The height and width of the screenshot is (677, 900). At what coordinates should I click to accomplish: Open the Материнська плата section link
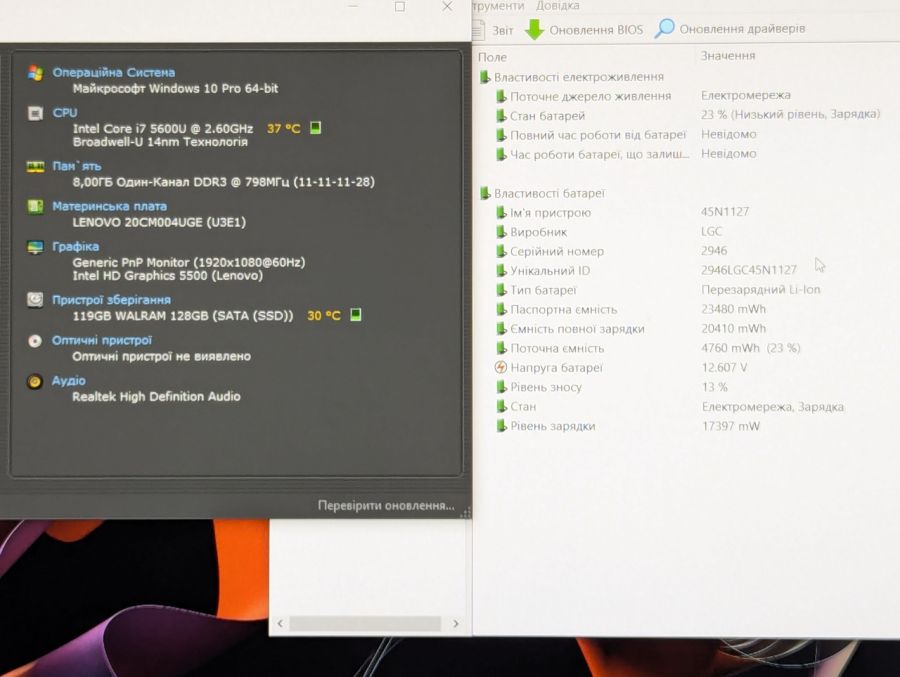110,206
